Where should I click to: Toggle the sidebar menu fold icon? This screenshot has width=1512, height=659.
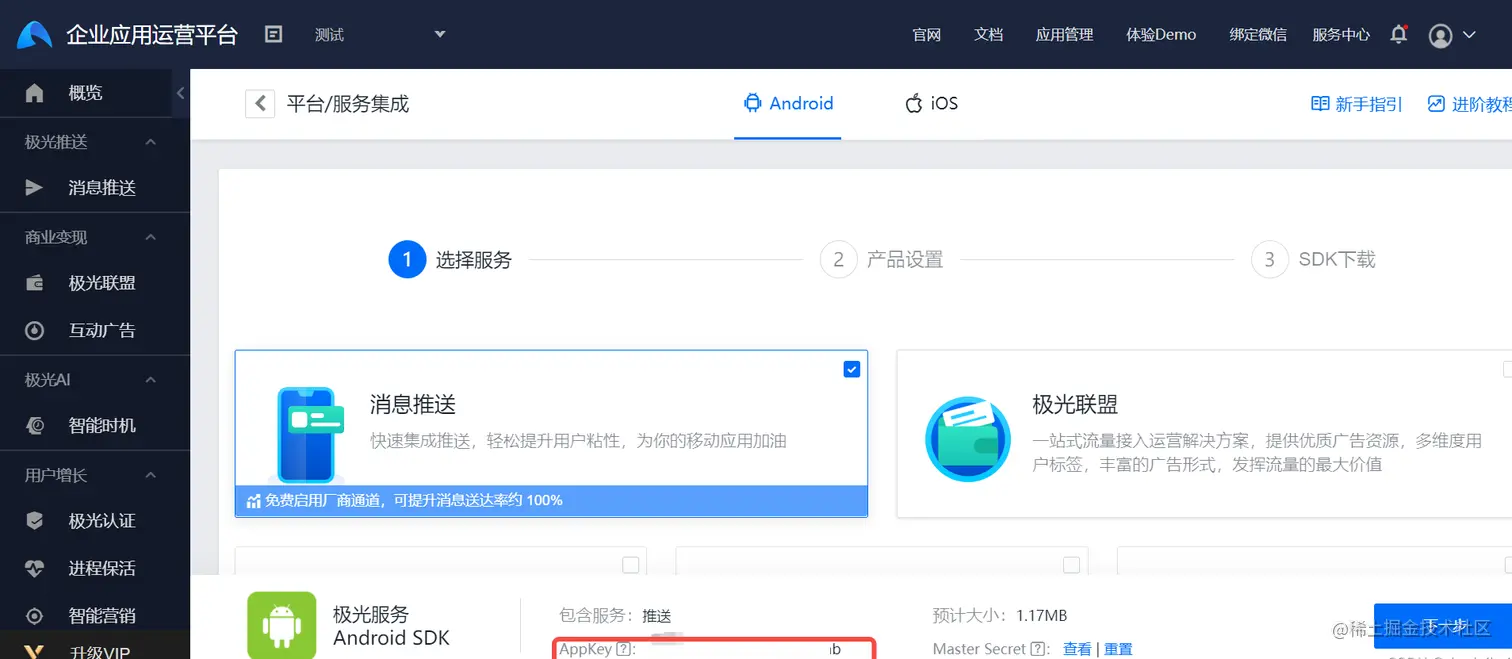tap(273, 34)
